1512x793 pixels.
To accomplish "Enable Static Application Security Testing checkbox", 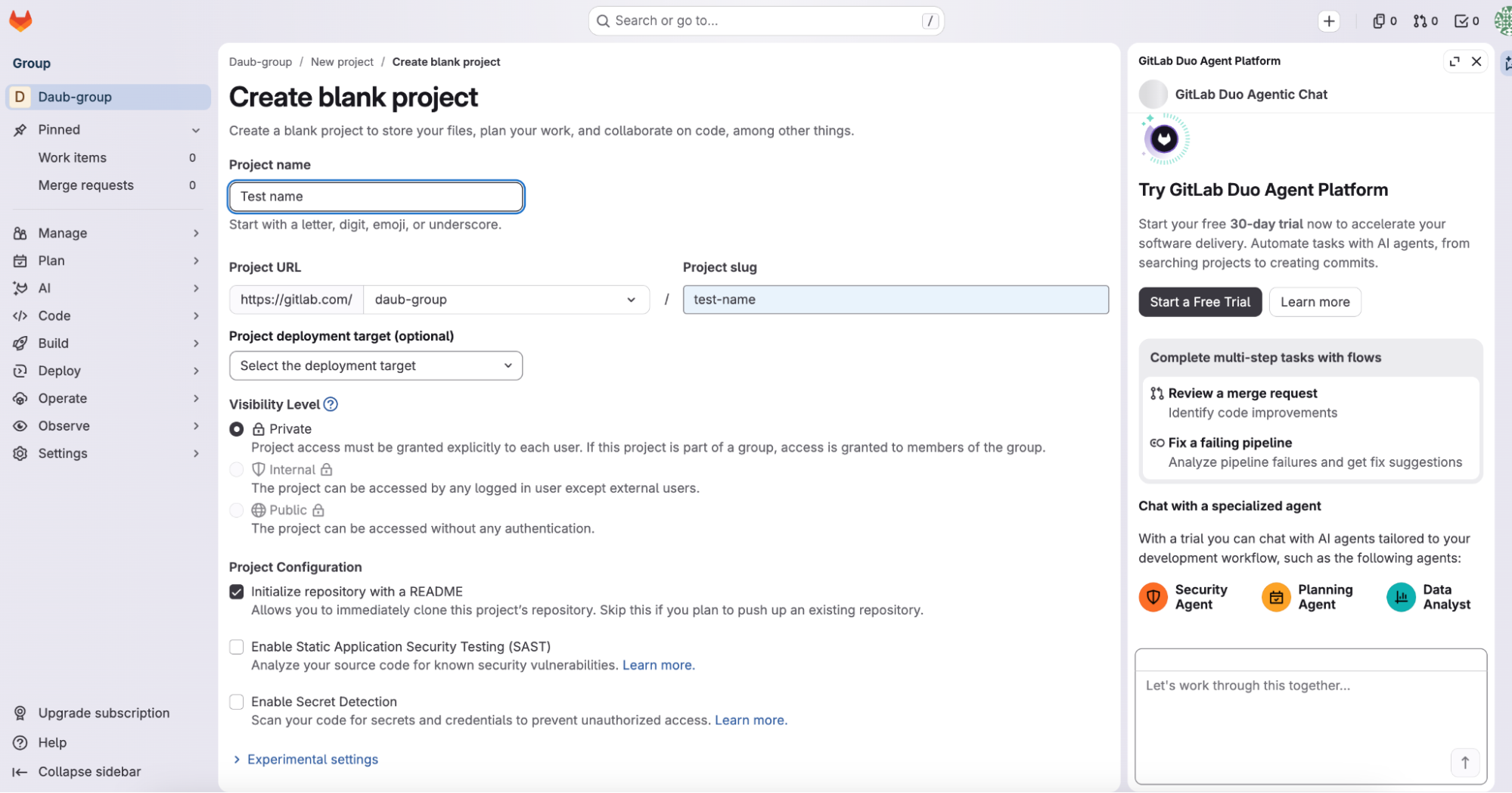I will [x=237, y=647].
